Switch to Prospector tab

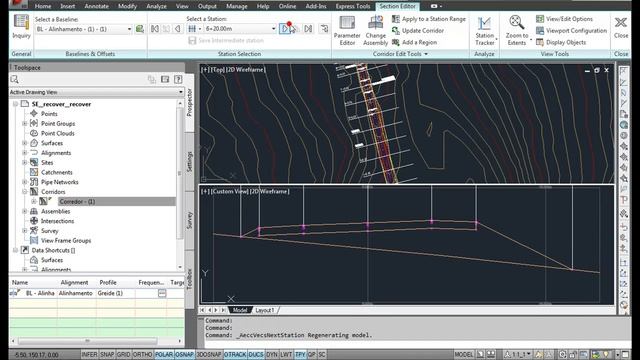click(x=189, y=102)
